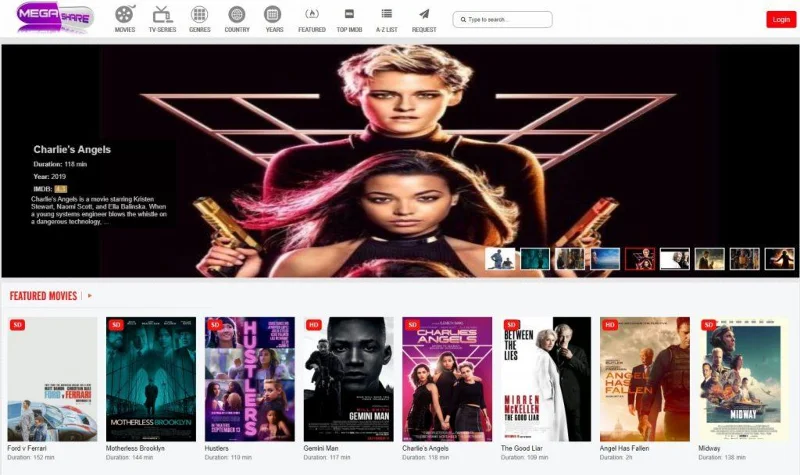Open the MegaShare logo home link
Viewport: 800px width, 475px height.
pos(55,17)
